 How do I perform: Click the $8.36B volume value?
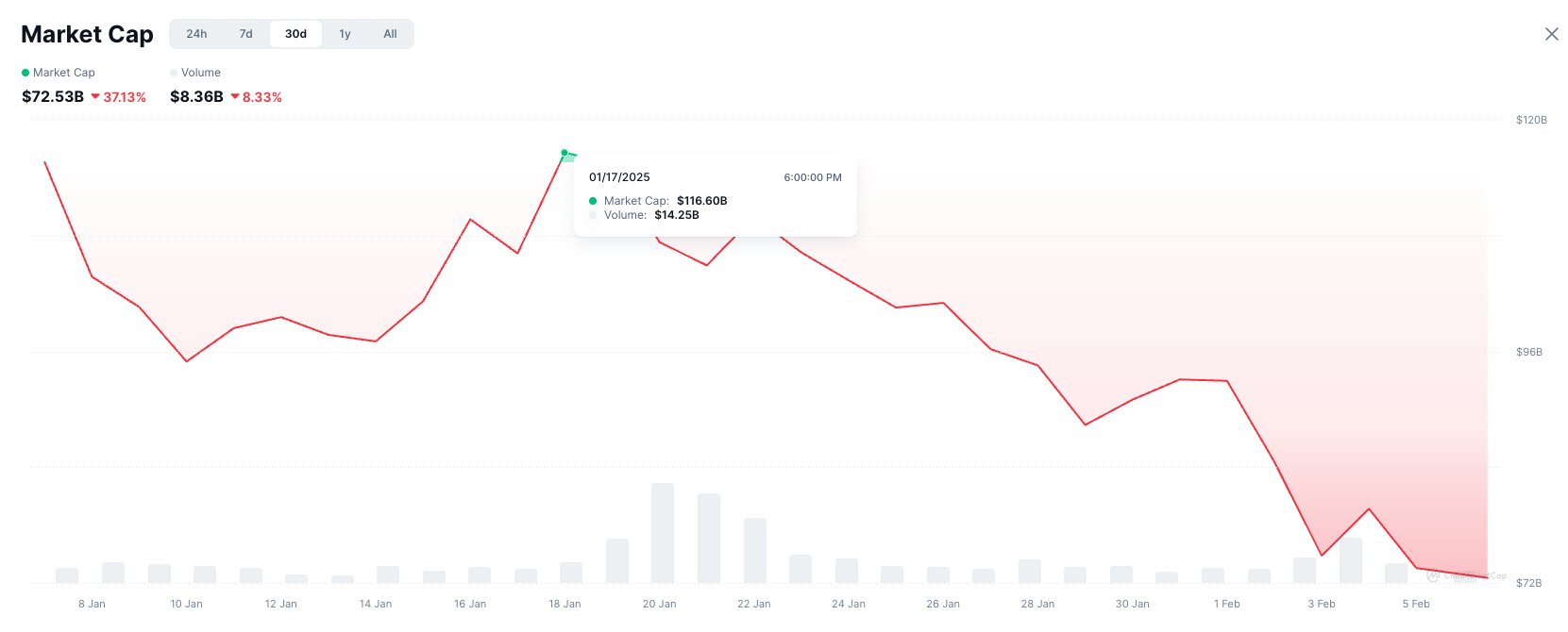tap(196, 96)
